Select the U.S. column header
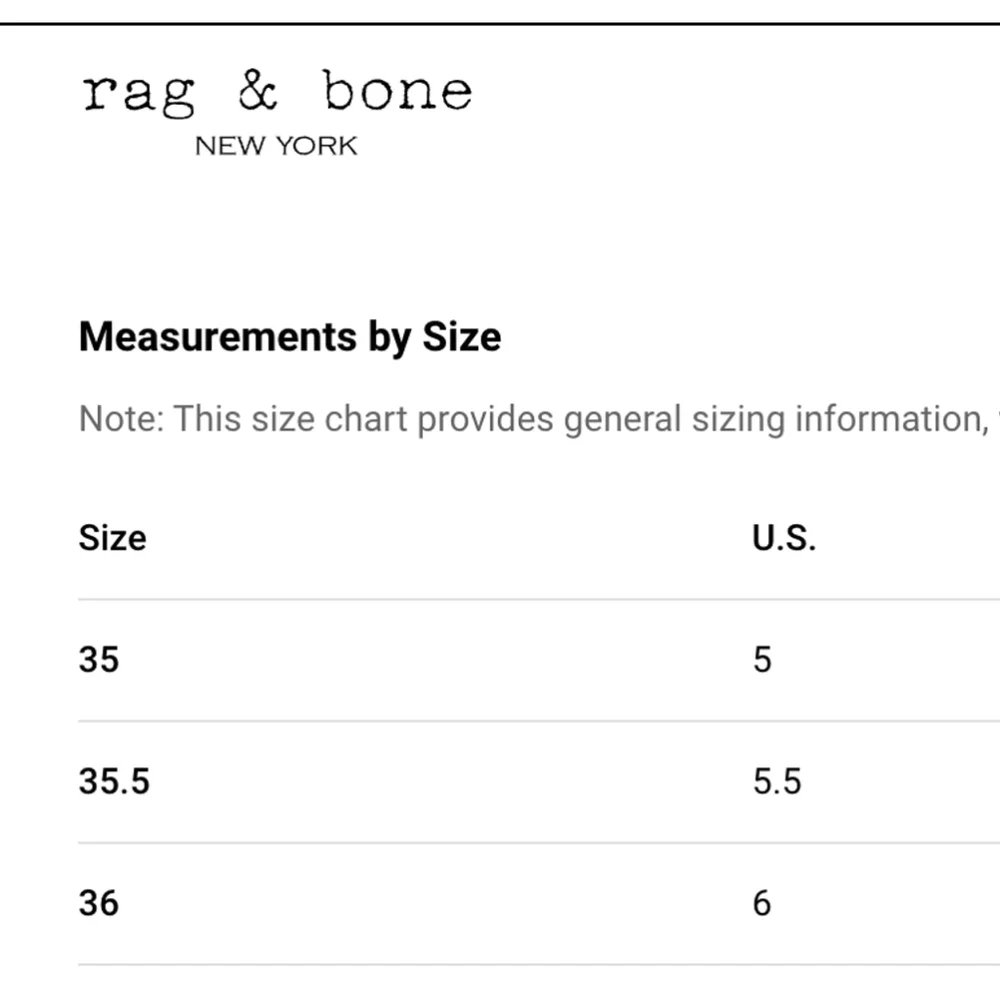Viewport: 1000px width, 1000px height. pos(784,538)
